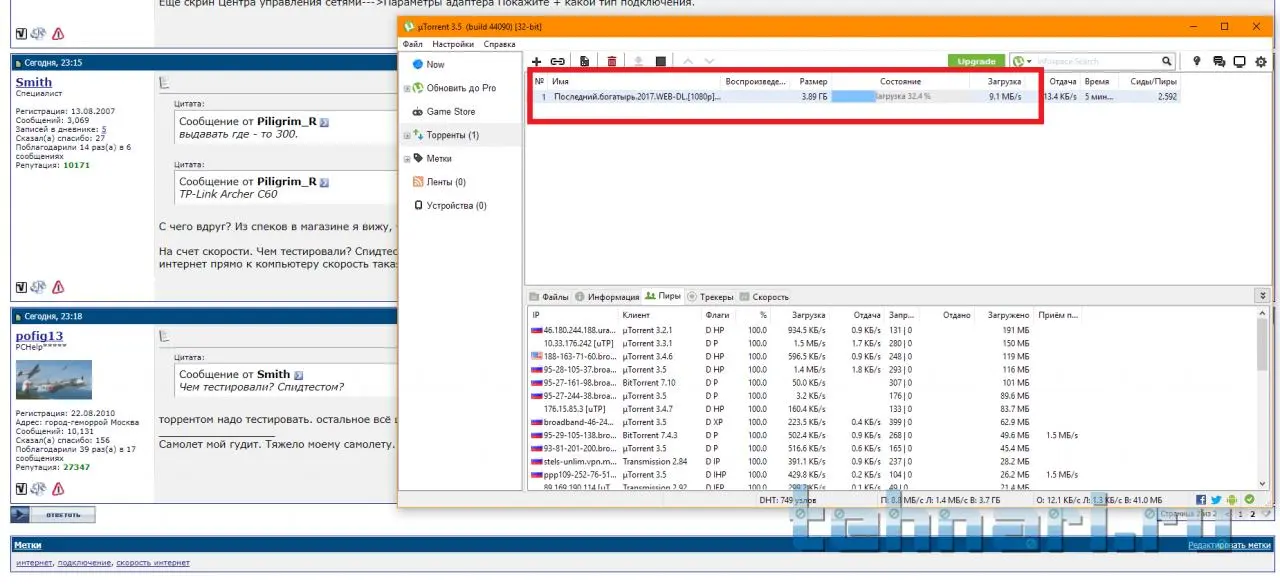Move torrent up the queue arrow
The width and height of the screenshot is (1280, 584).
[688, 62]
